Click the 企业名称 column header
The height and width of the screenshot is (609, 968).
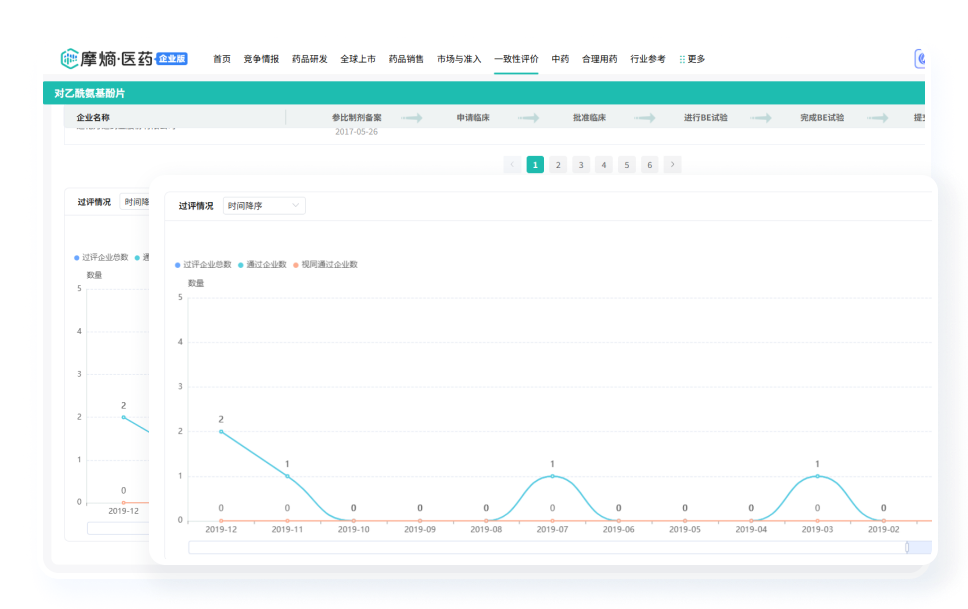pos(93,117)
